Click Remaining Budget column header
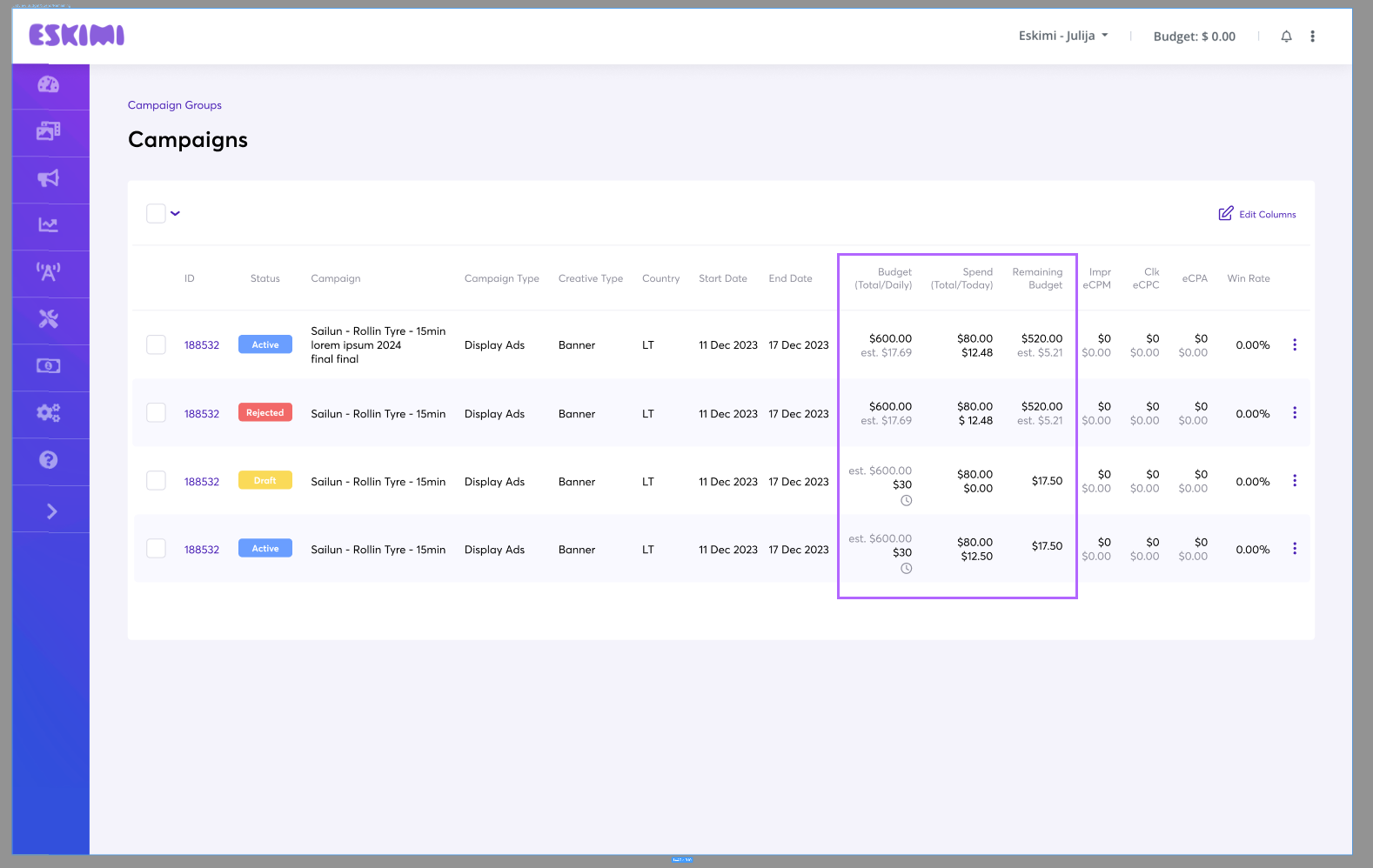Screen dimensions: 1373x868 (1038, 278)
